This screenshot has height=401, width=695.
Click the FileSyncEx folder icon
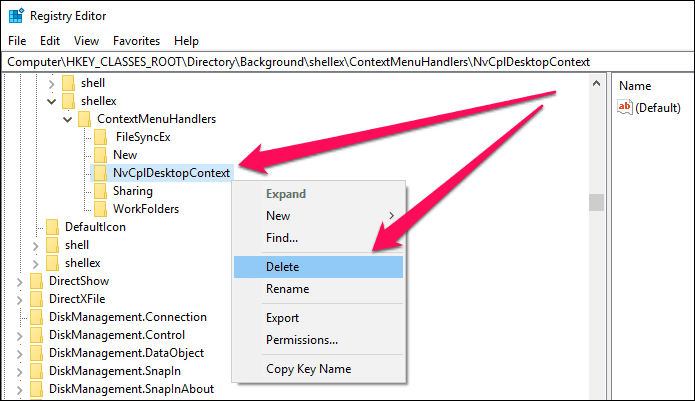pos(100,137)
